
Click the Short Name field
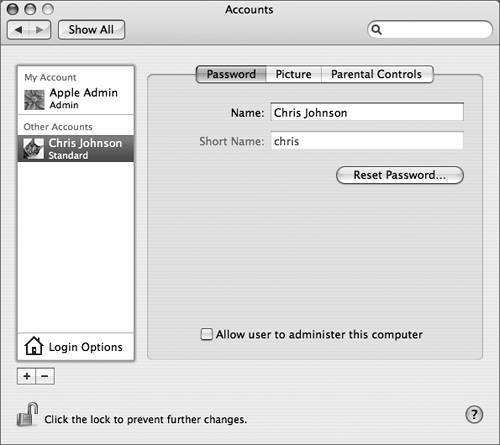367,141
